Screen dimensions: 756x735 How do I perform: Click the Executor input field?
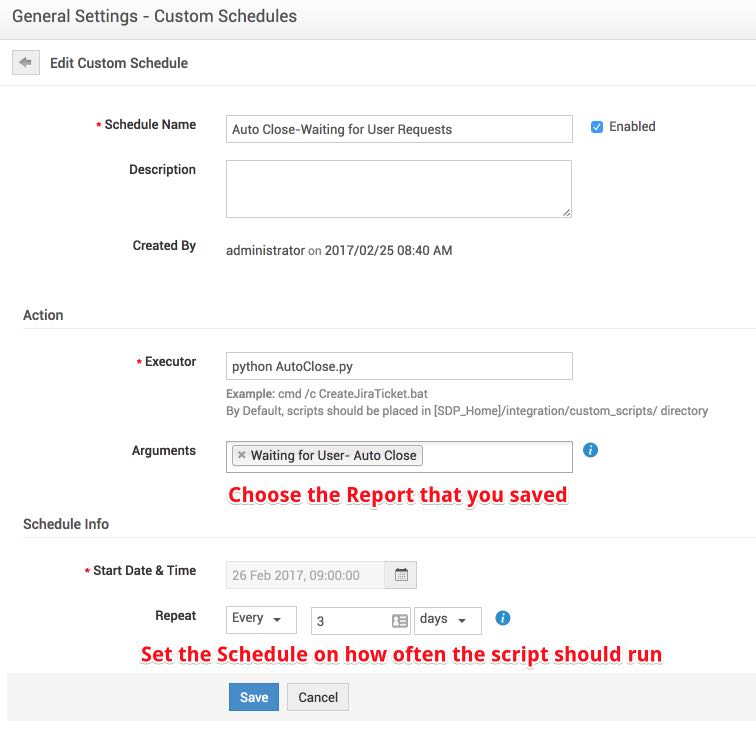pos(398,366)
